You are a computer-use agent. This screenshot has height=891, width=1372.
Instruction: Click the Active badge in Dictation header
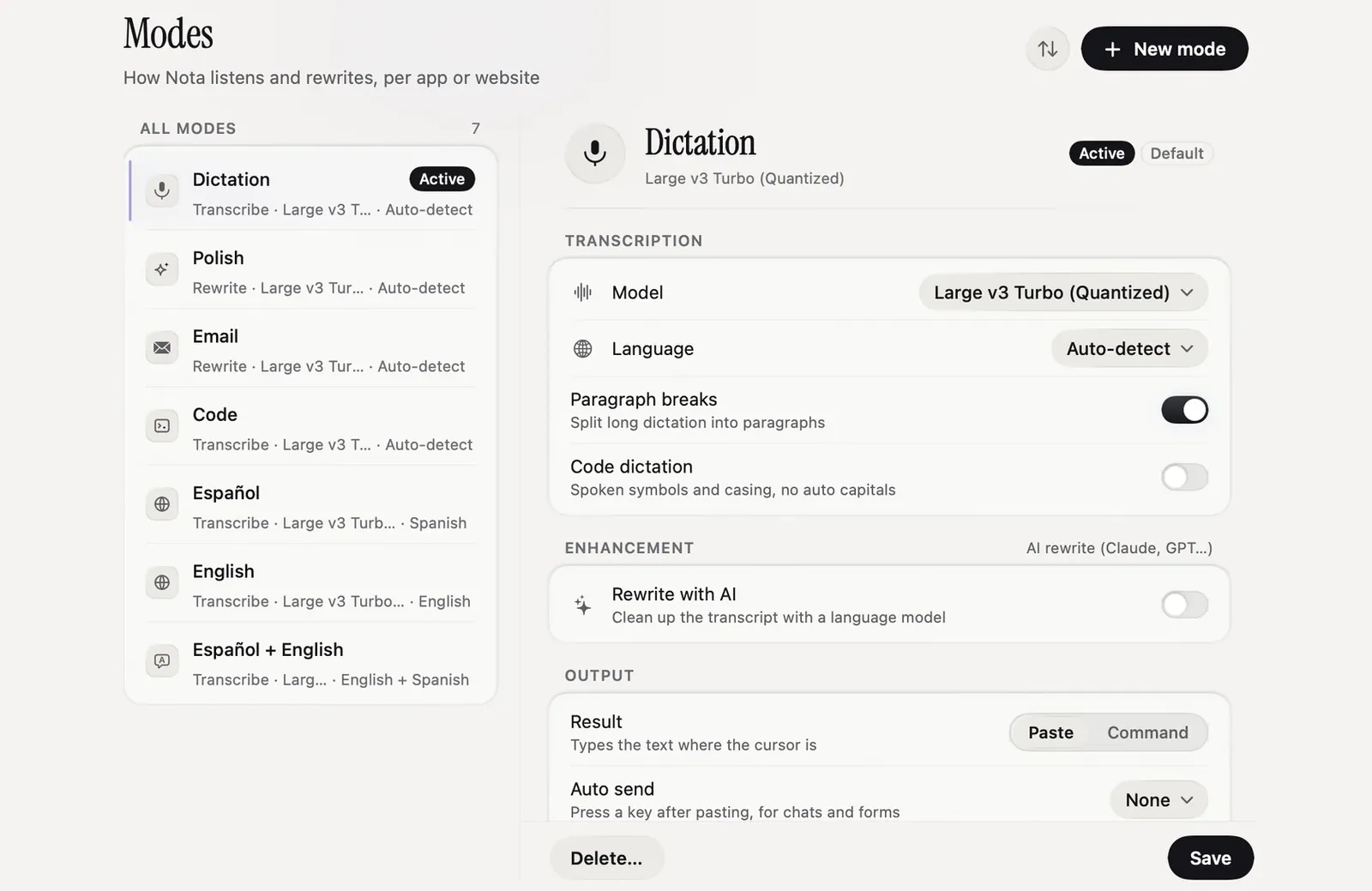pos(1101,154)
